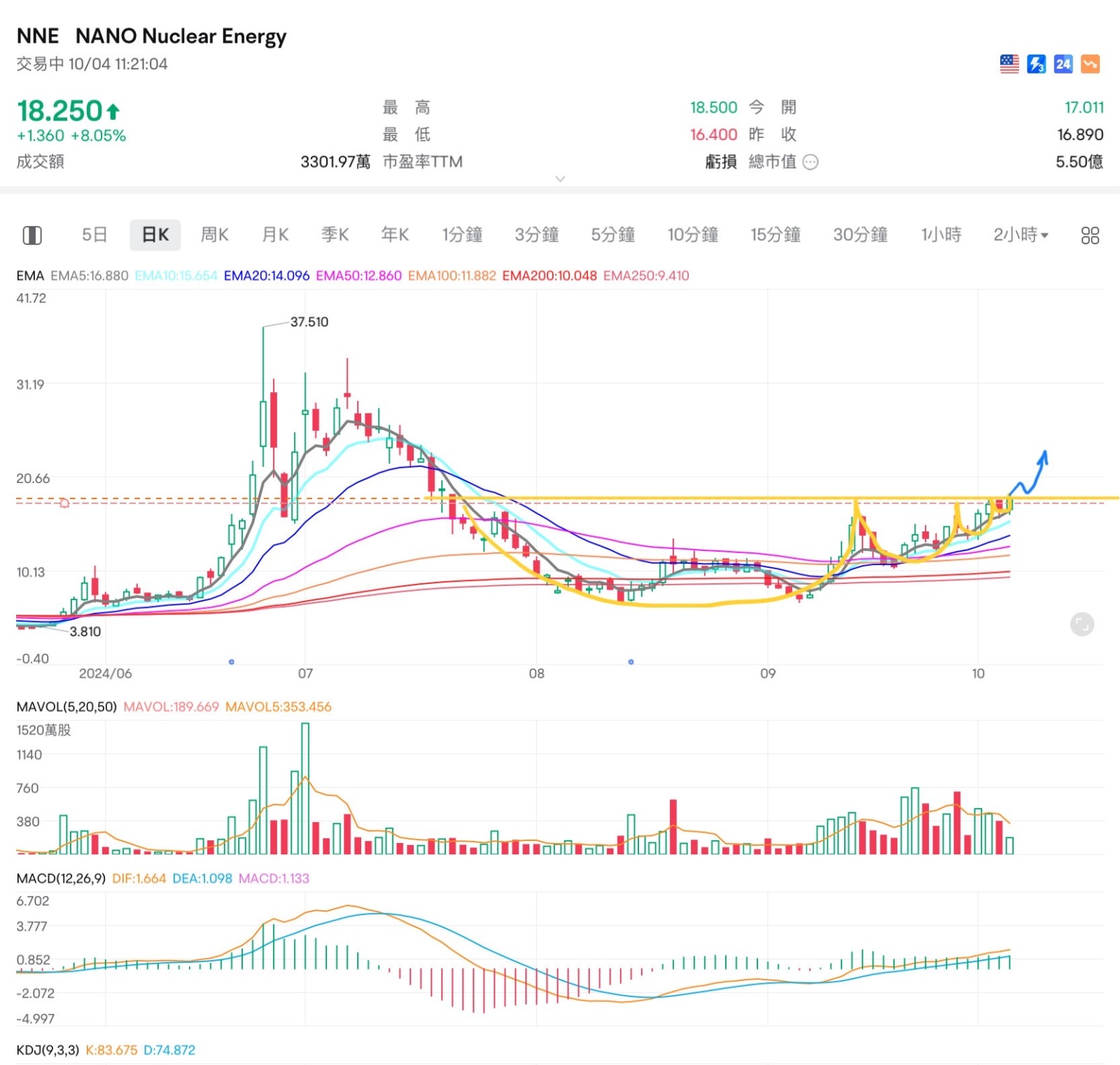Select the 日K daily candlestick tab

pos(155,235)
